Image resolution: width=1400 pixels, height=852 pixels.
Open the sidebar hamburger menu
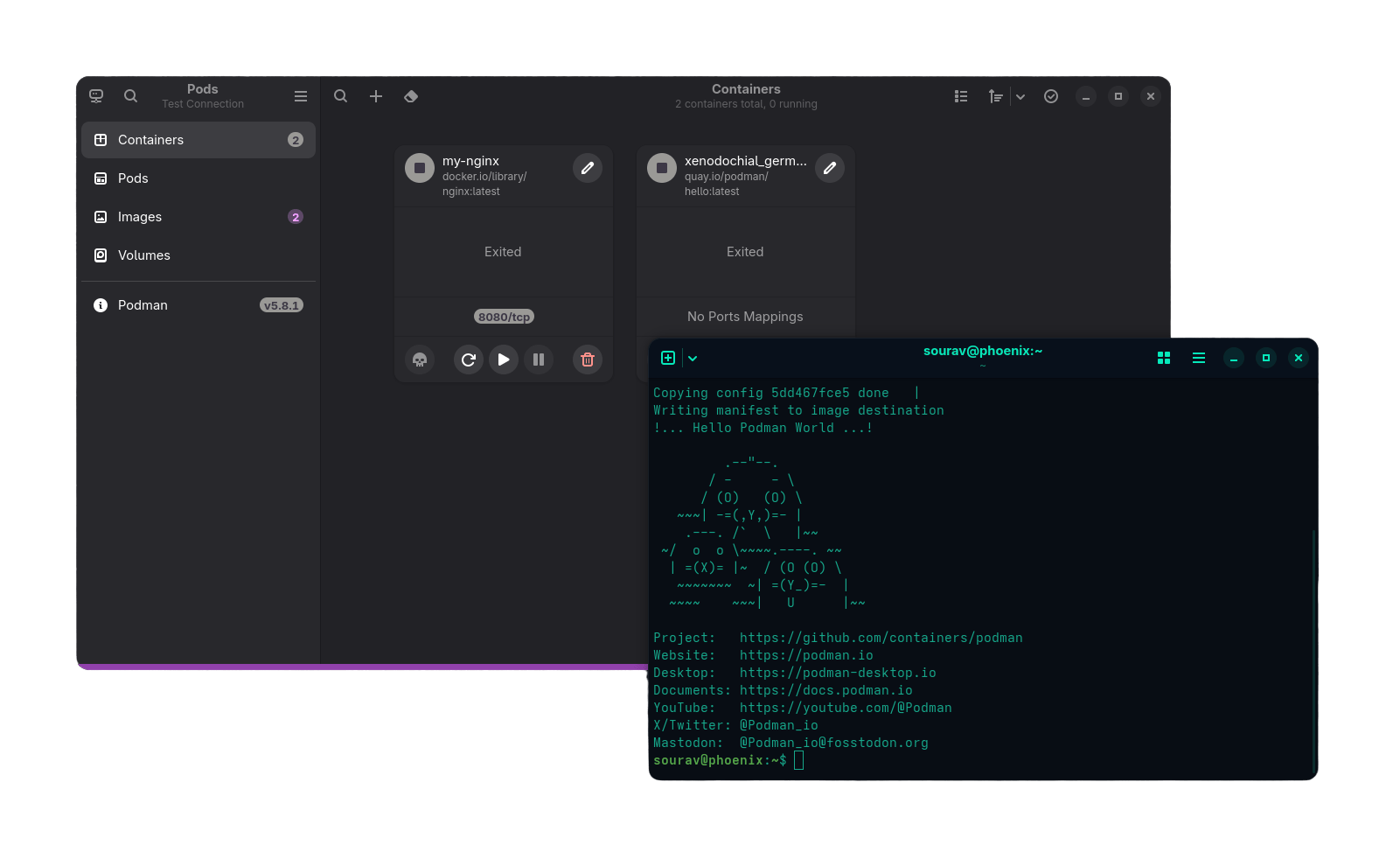[x=301, y=96]
